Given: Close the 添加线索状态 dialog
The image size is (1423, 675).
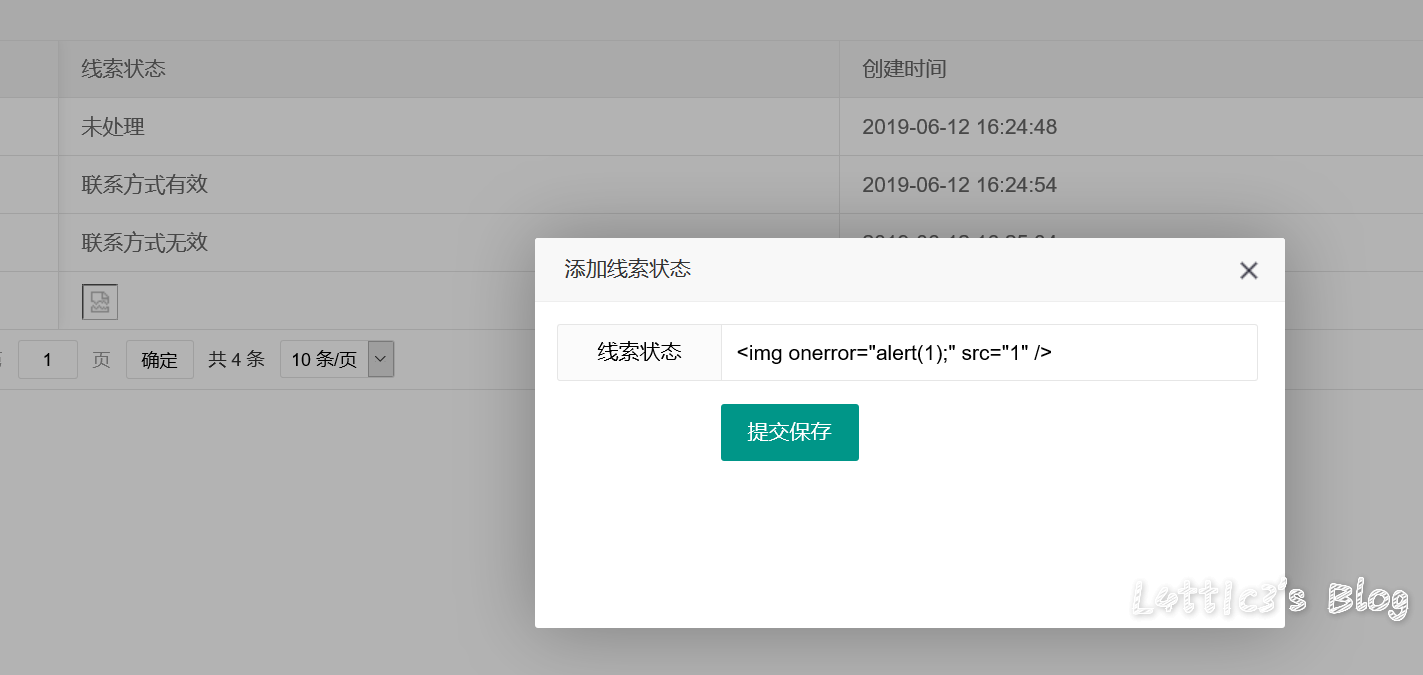Looking at the screenshot, I should (x=1248, y=270).
